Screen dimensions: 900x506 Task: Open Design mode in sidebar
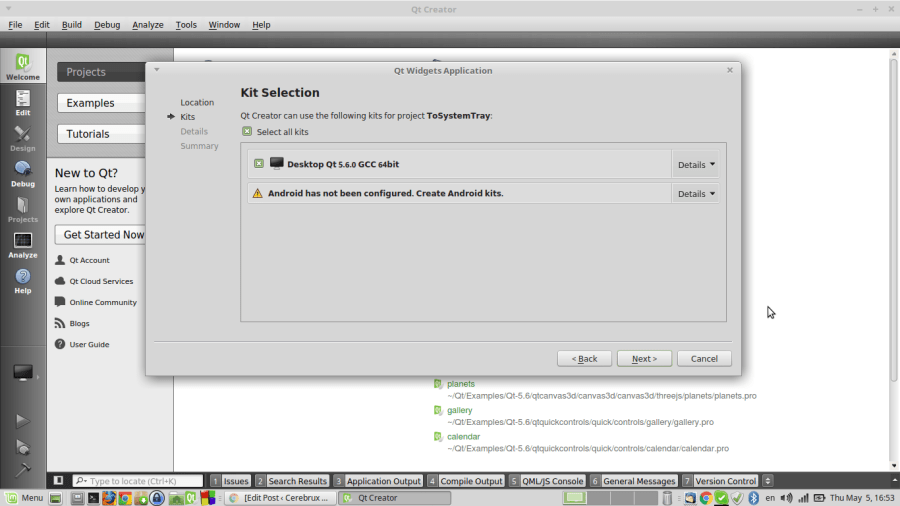tap(22, 138)
